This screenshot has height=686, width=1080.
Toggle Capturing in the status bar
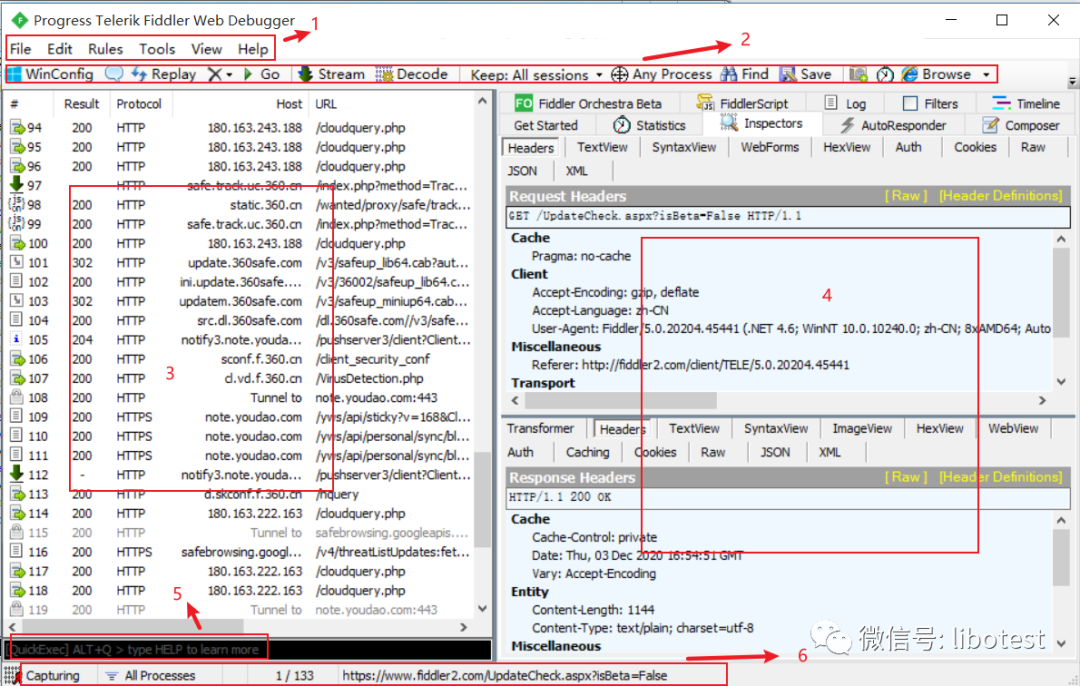(52, 676)
